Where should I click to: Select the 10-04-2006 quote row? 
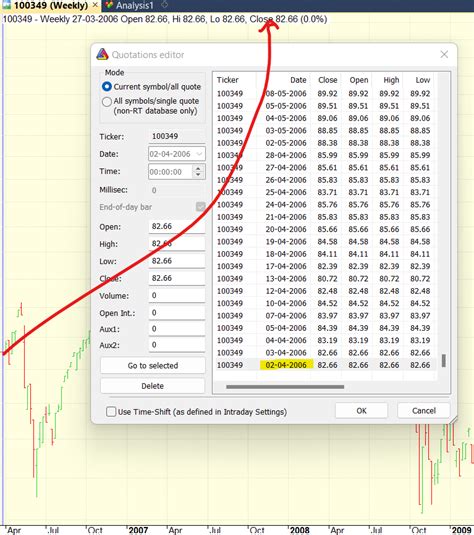[325, 303]
